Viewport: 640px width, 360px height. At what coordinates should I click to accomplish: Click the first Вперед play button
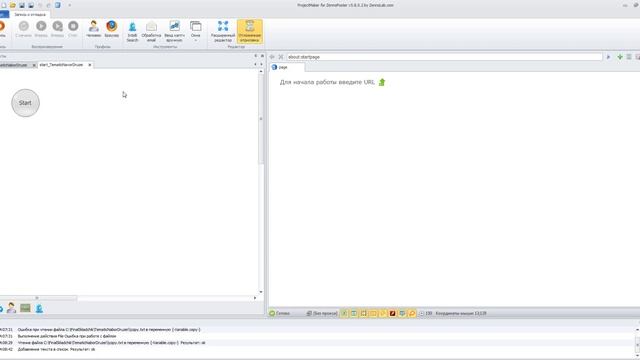tap(41, 29)
